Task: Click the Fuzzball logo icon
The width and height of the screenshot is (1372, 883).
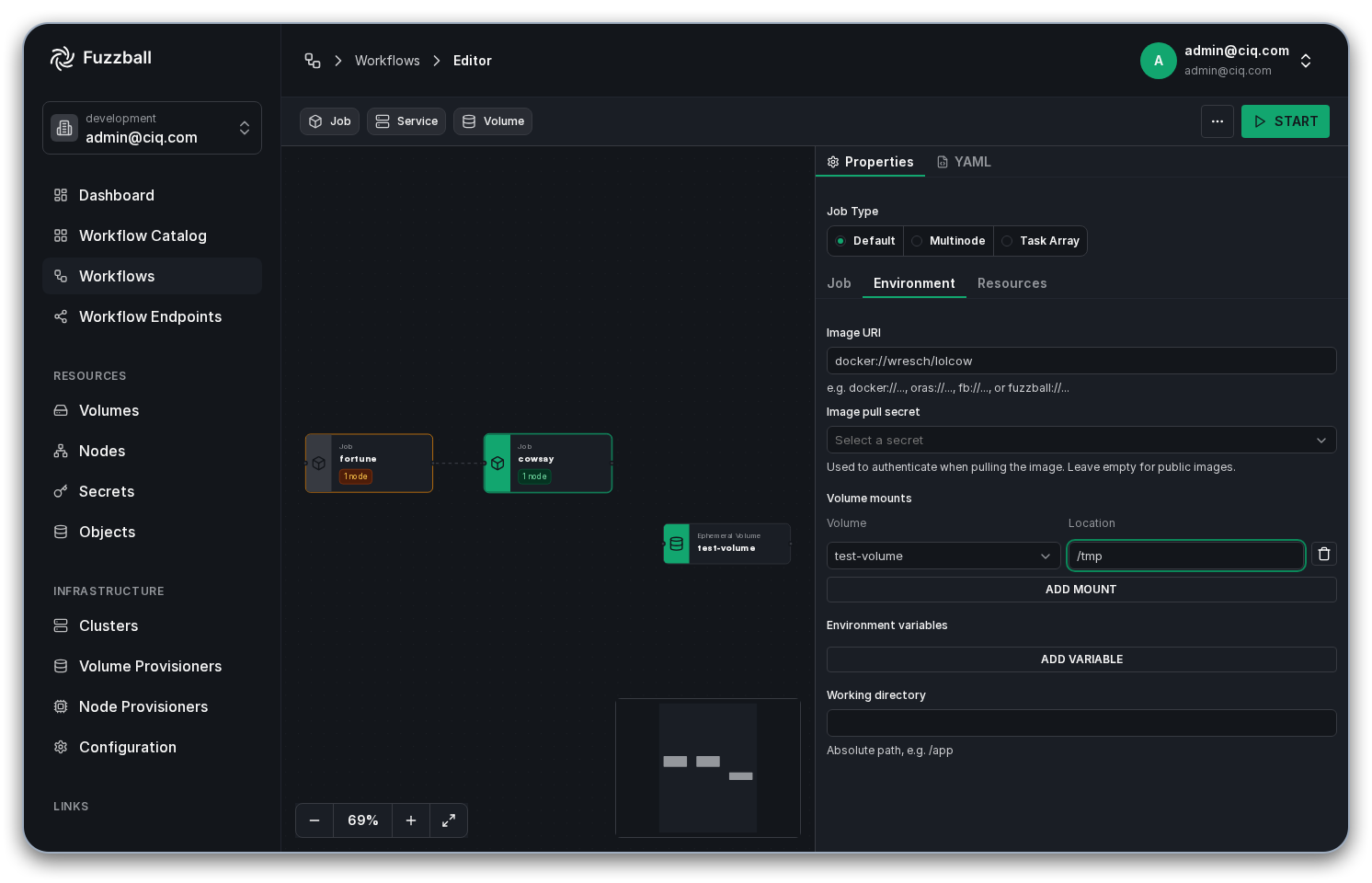Action: pyautogui.click(x=63, y=58)
